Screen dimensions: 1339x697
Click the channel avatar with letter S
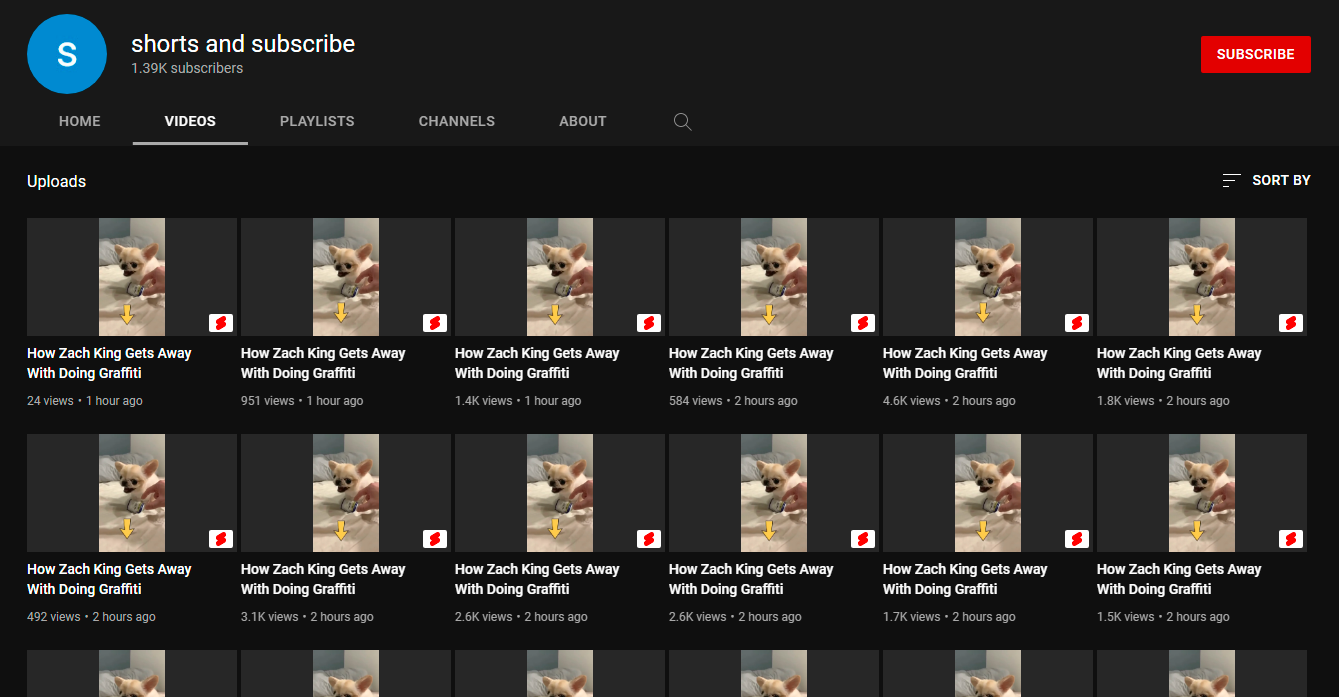(x=67, y=55)
